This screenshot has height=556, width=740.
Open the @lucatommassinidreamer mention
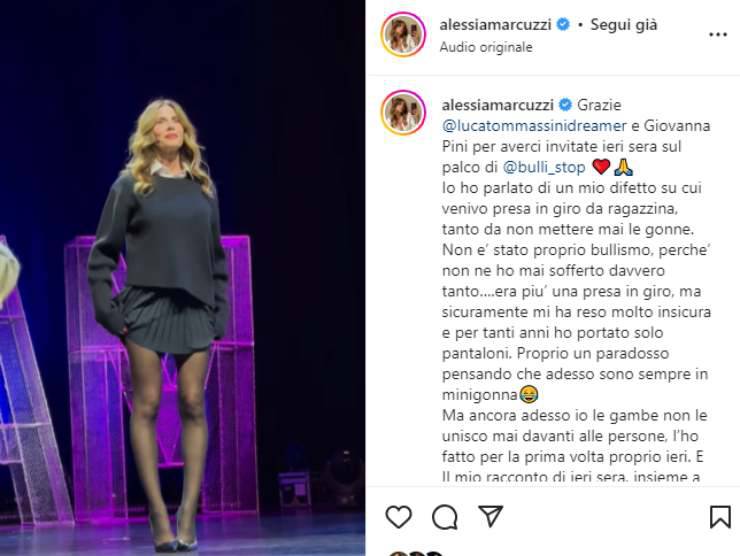point(534,126)
